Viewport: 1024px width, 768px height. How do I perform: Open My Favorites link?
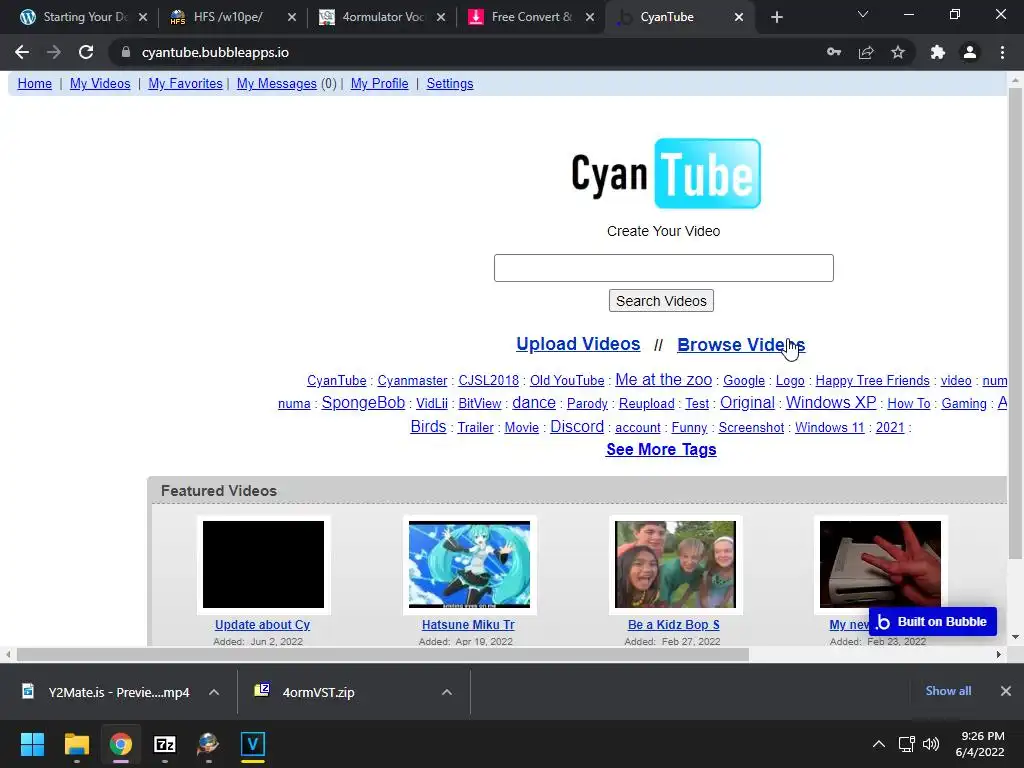click(x=185, y=84)
